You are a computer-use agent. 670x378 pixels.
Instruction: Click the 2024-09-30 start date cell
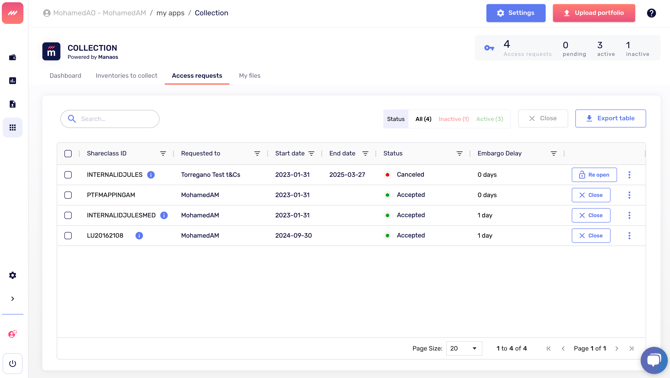[x=293, y=235]
